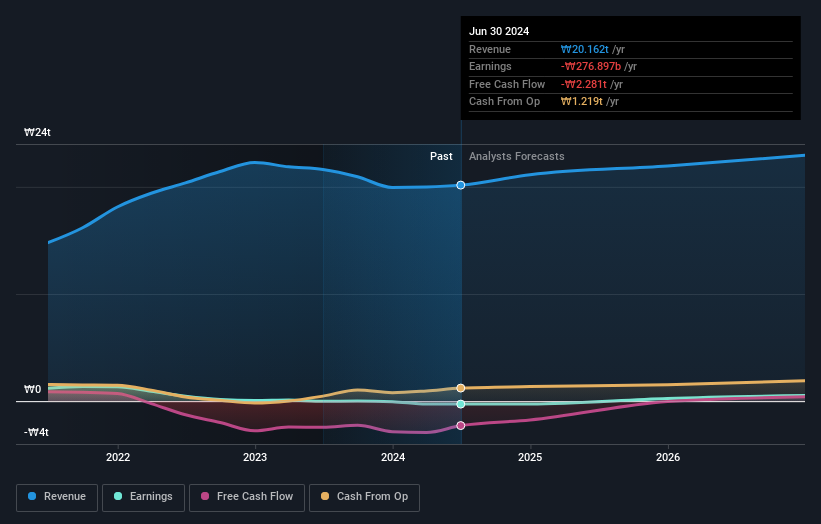Image resolution: width=821 pixels, height=524 pixels.
Task: Toggle the Earnings legend series
Action: (143, 497)
